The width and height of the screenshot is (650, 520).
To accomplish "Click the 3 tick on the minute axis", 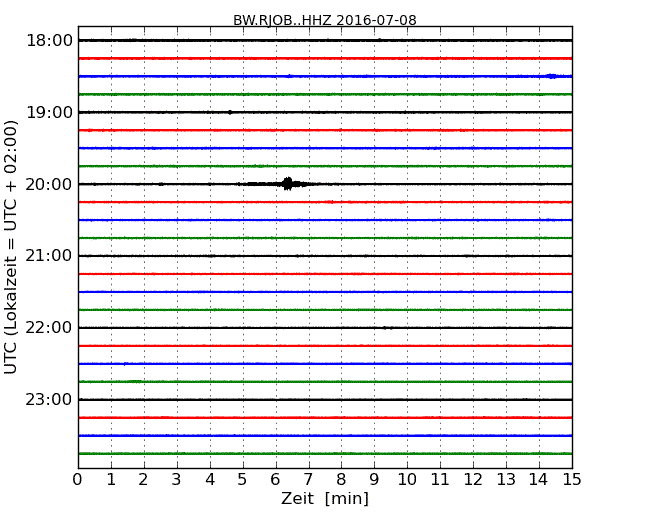I will tap(177, 479).
